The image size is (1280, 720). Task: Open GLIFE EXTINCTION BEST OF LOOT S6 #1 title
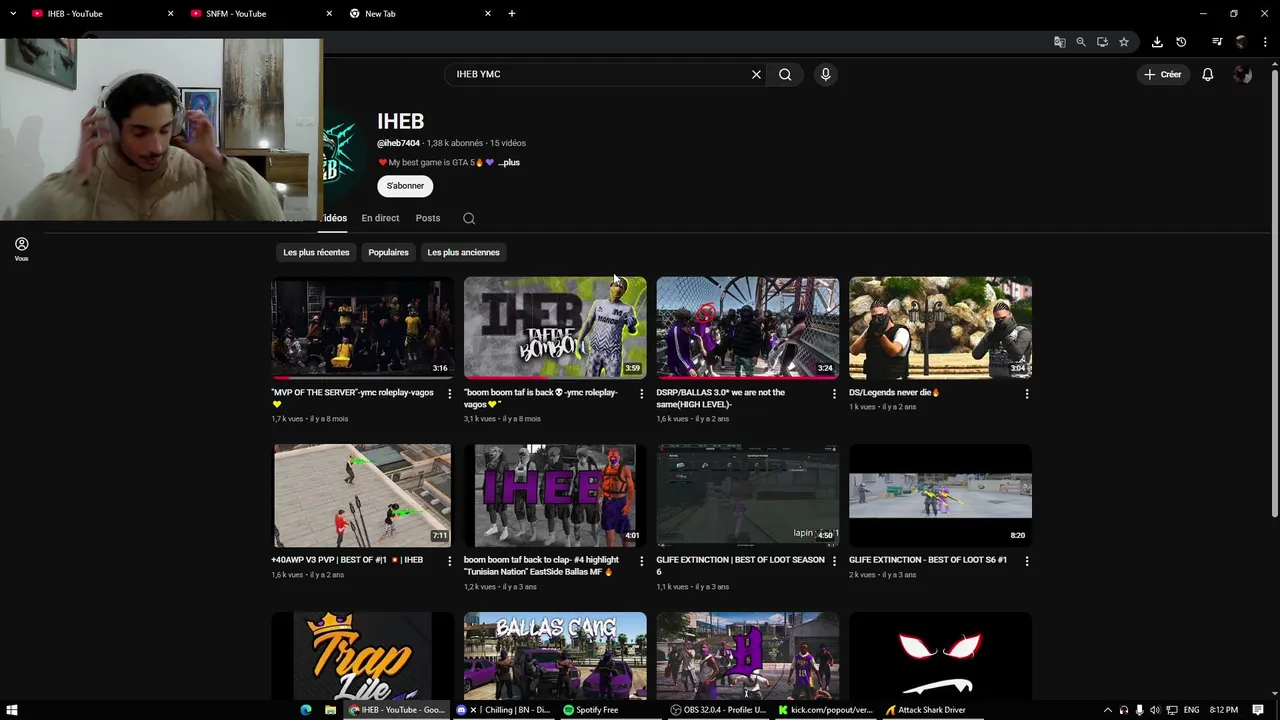928,560
